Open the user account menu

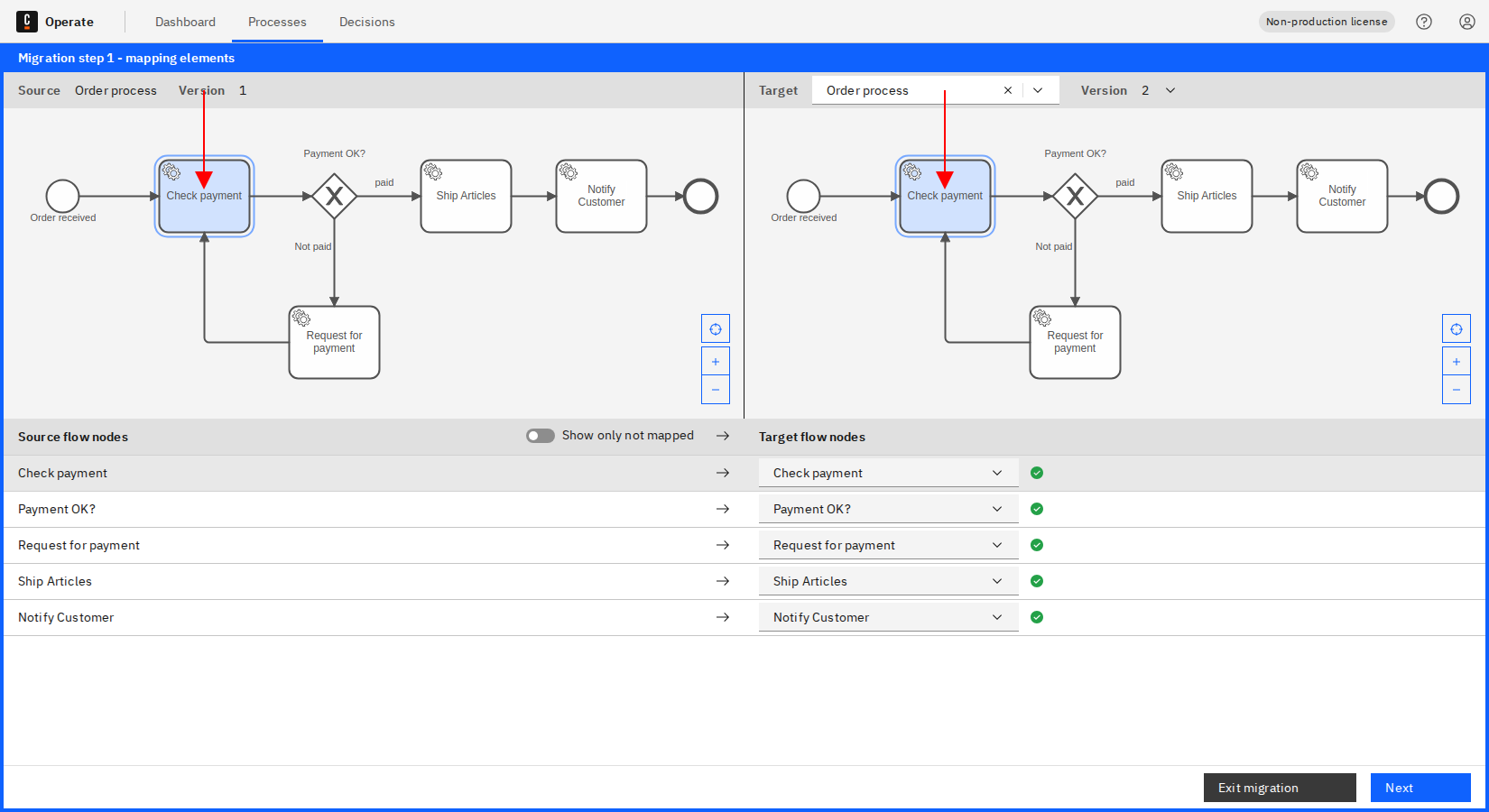(1466, 21)
